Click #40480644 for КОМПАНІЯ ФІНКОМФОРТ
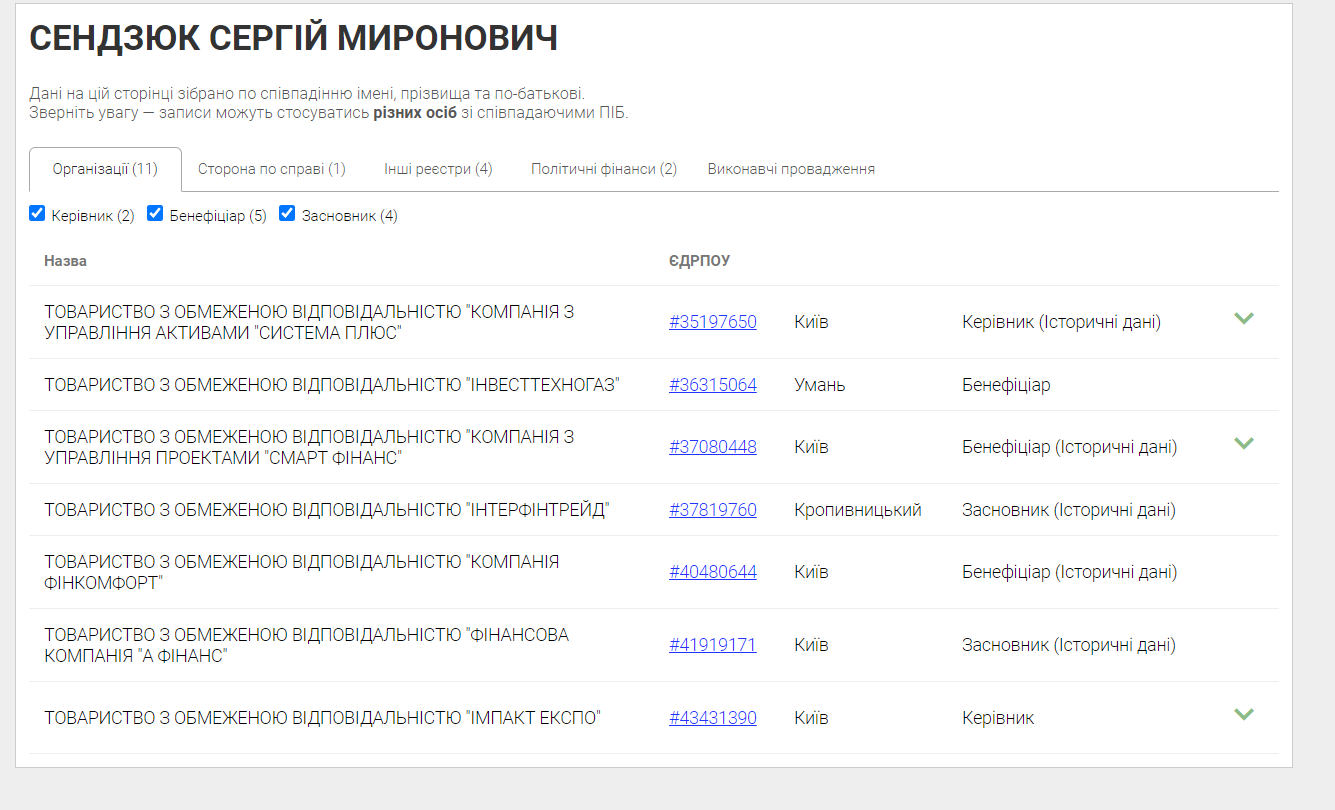 (x=713, y=571)
